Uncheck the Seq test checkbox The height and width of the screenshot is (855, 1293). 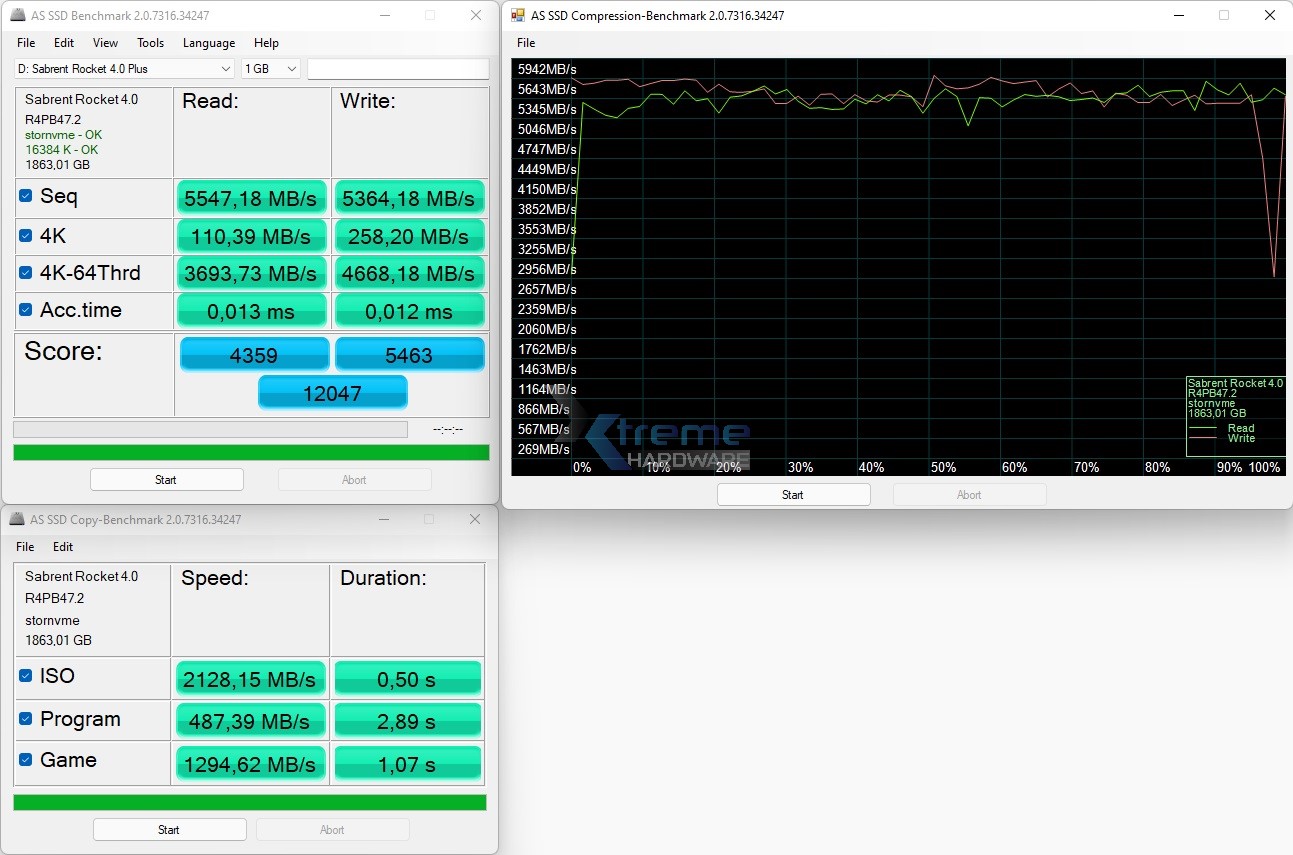point(26,196)
